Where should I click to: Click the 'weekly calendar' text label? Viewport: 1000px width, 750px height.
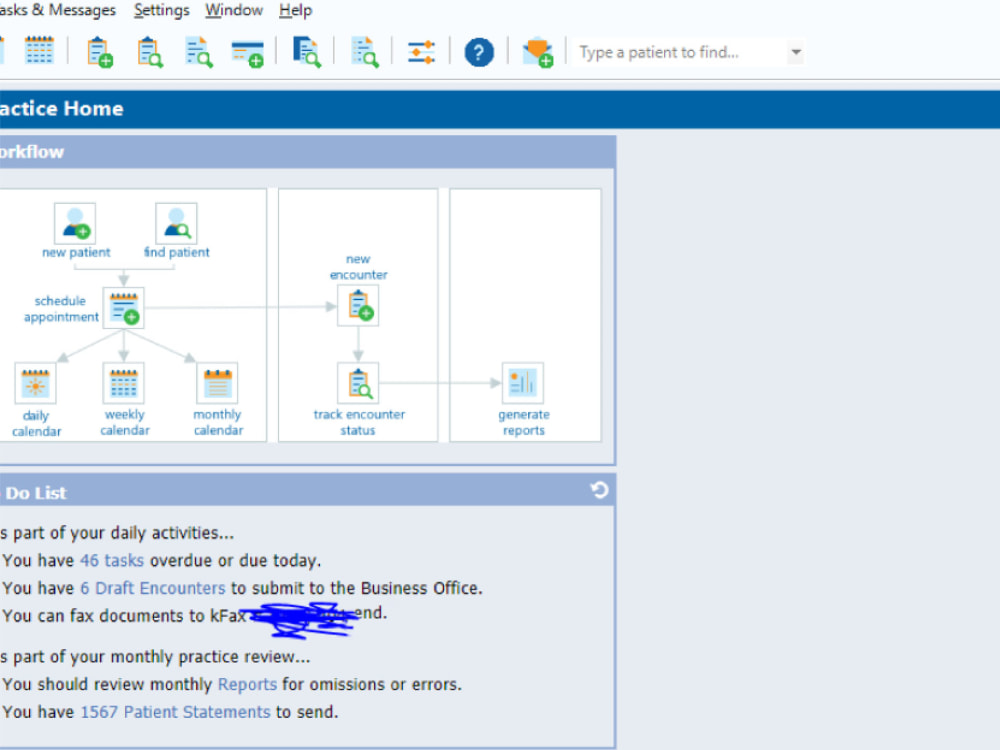(124, 423)
